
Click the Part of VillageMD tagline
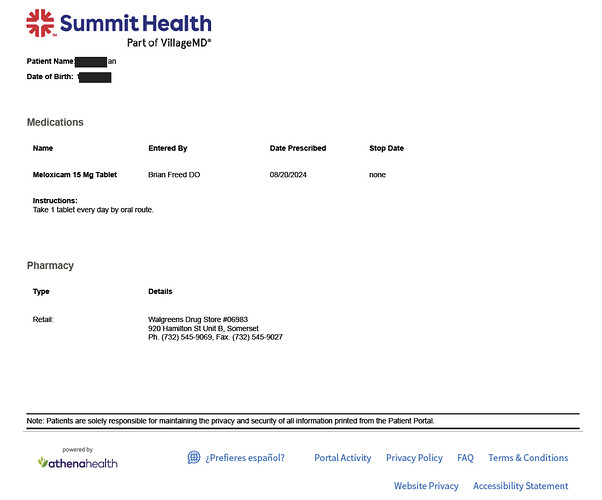click(x=169, y=43)
